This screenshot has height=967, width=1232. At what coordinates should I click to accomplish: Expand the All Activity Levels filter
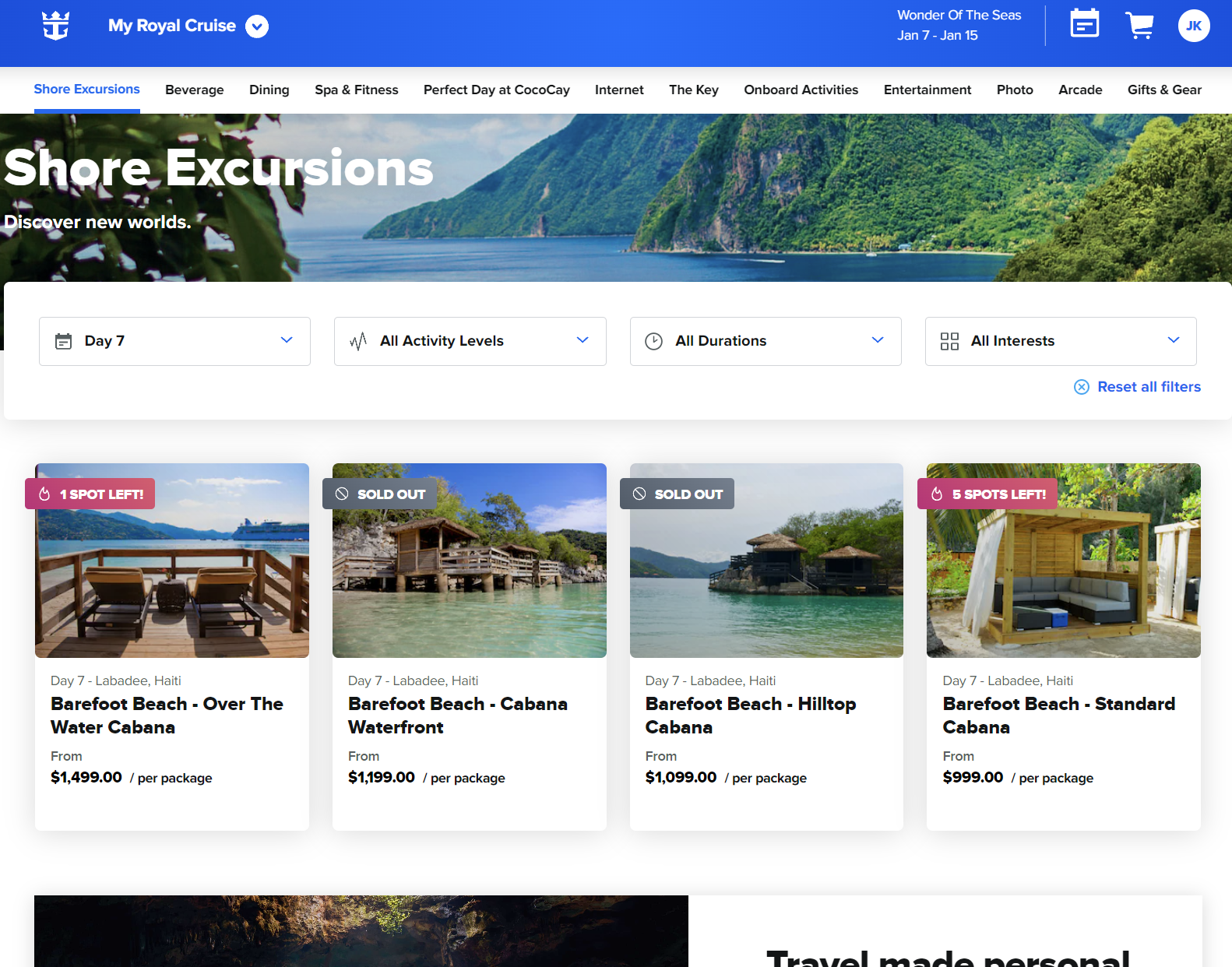[x=470, y=341]
